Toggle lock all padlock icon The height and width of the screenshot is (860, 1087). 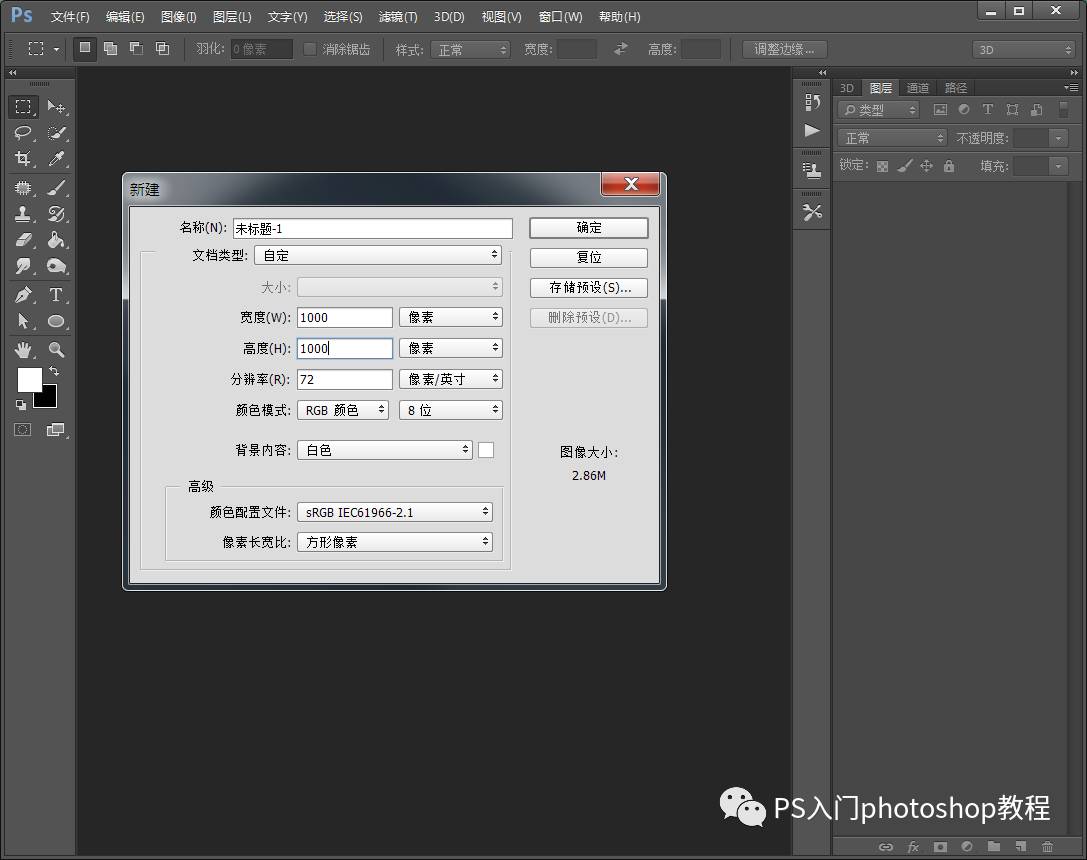click(949, 166)
